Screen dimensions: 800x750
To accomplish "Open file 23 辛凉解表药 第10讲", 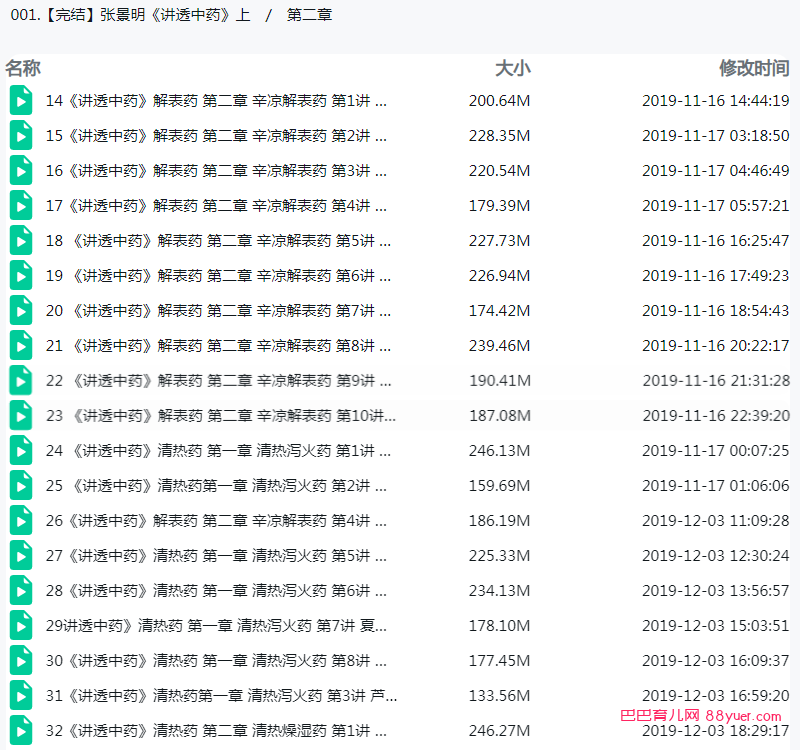I will [x=220, y=416].
